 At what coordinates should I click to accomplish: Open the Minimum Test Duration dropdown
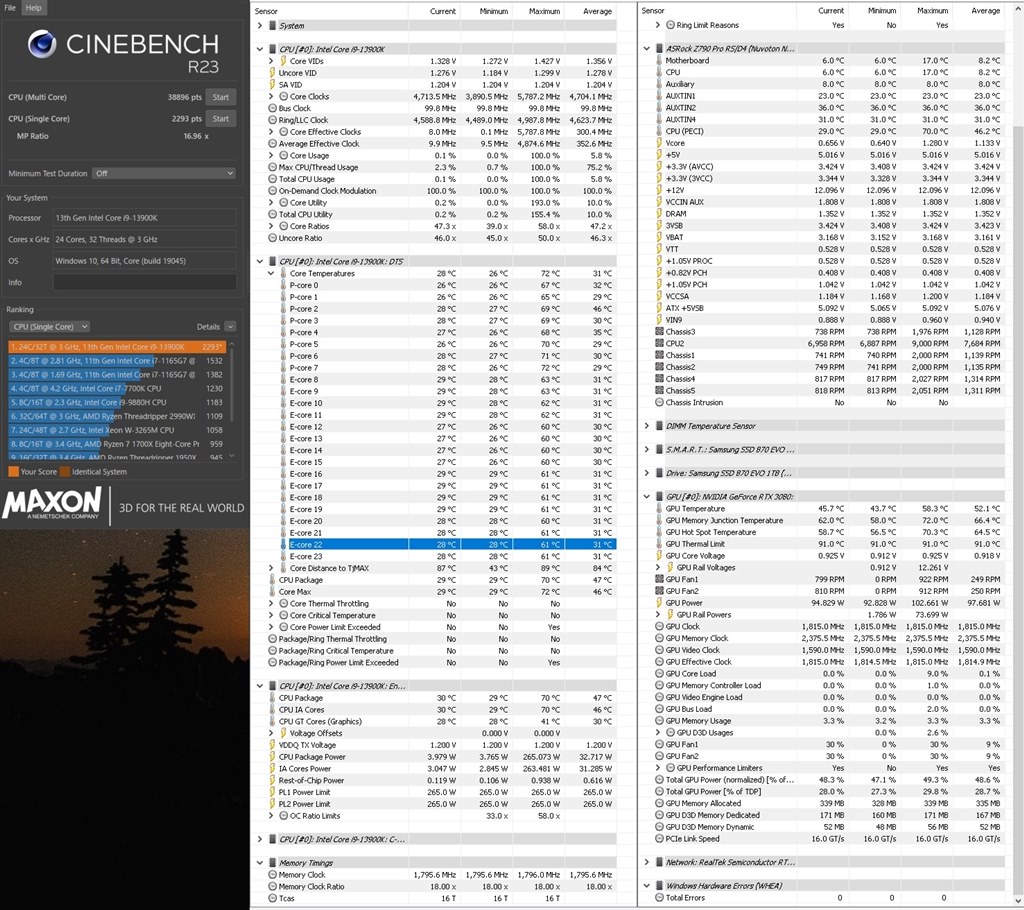pos(164,174)
